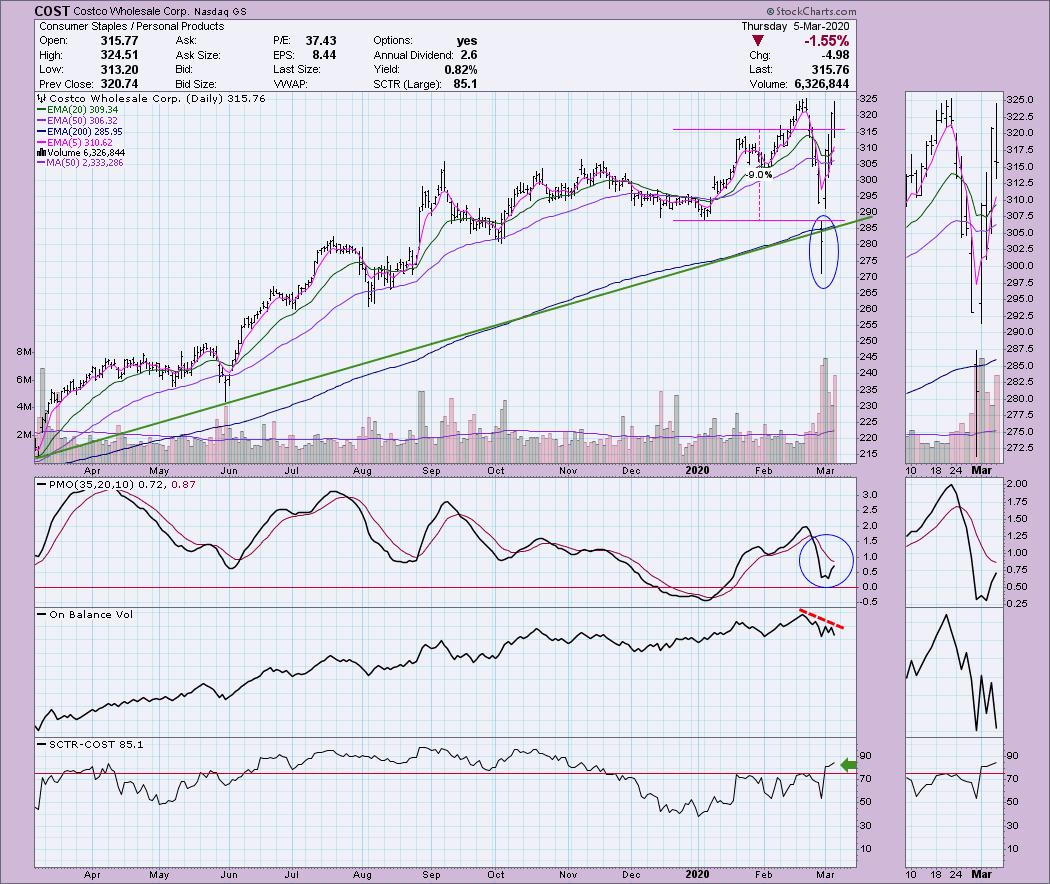Image resolution: width=1050 pixels, height=884 pixels.
Task: Click the Nasdaq GS exchange label
Action: point(220,12)
